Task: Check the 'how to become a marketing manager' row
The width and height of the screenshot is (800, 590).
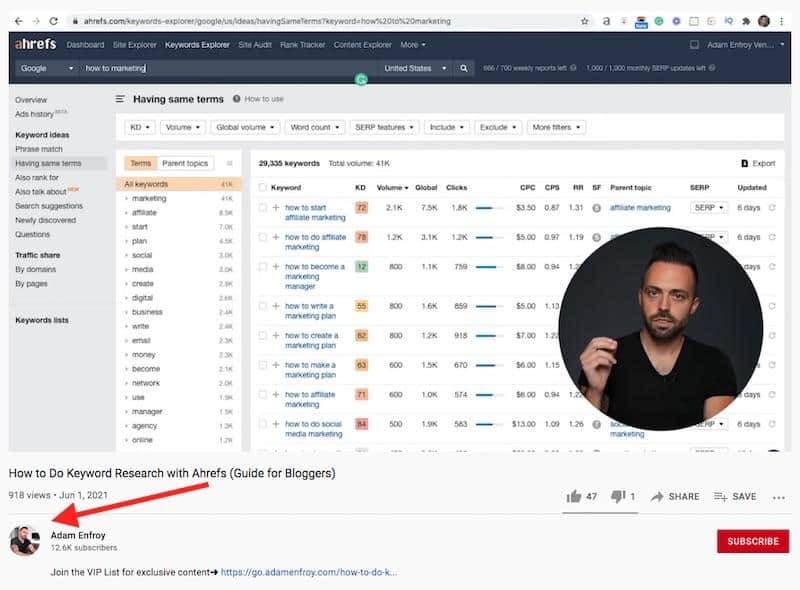Action: tap(263, 267)
